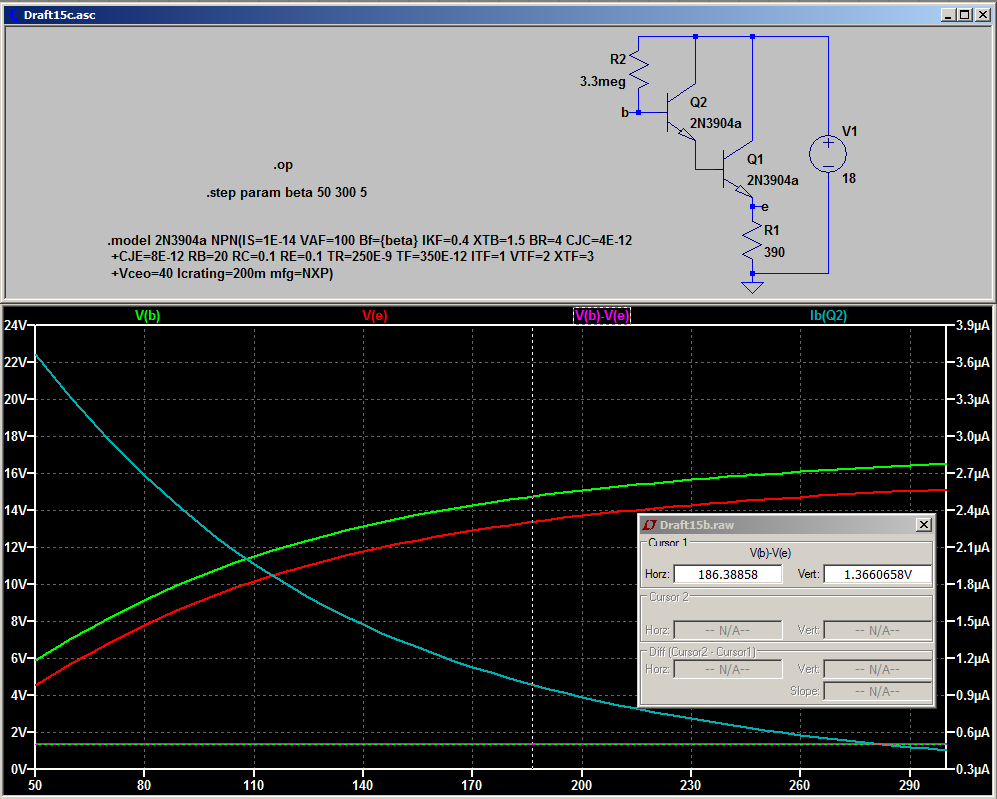997x799 pixels.
Task: Click the .op directive text
Action: click(283, 165)
